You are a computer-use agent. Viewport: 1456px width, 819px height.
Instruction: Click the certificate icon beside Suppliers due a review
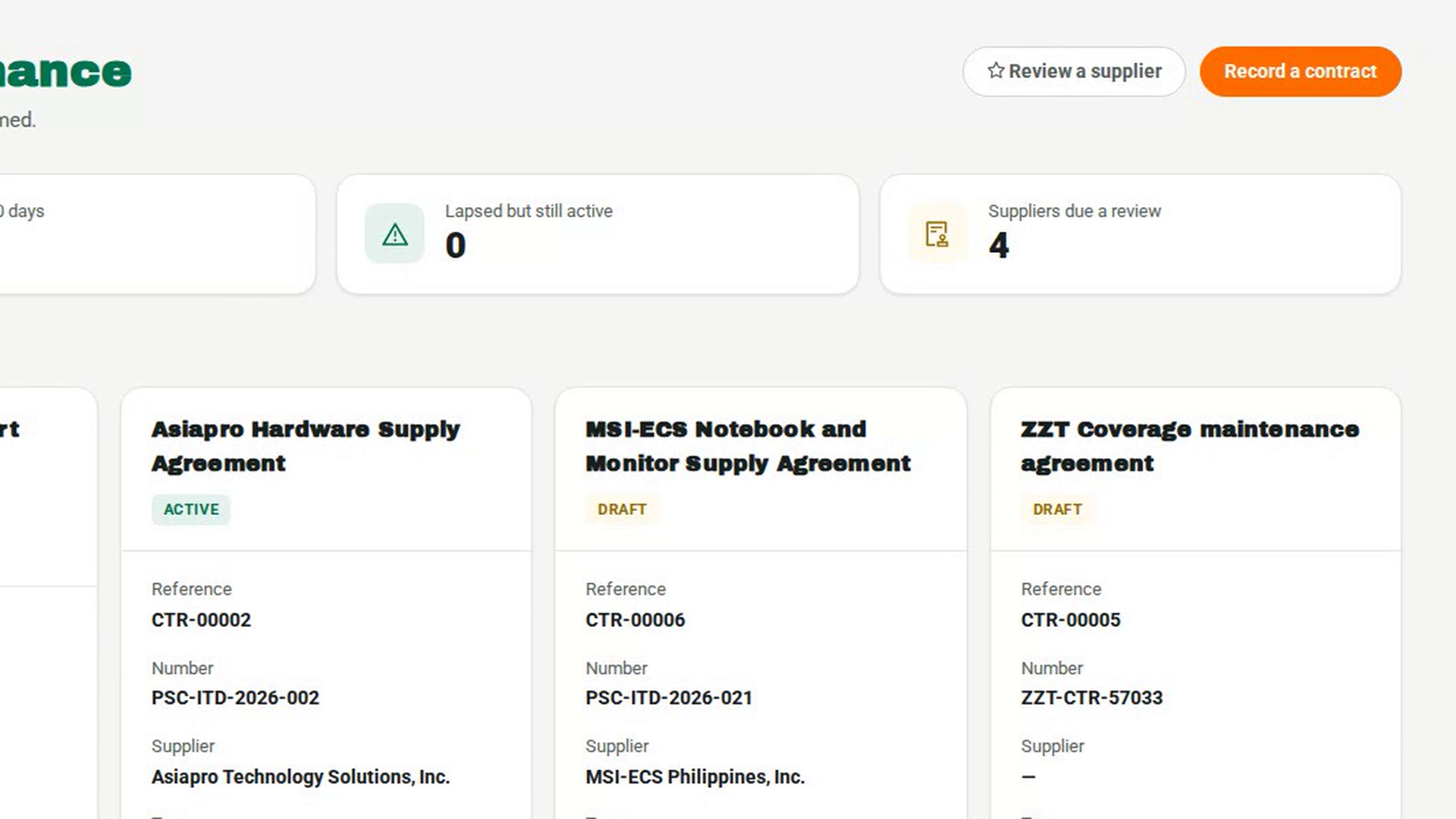[x=937, y=234]
